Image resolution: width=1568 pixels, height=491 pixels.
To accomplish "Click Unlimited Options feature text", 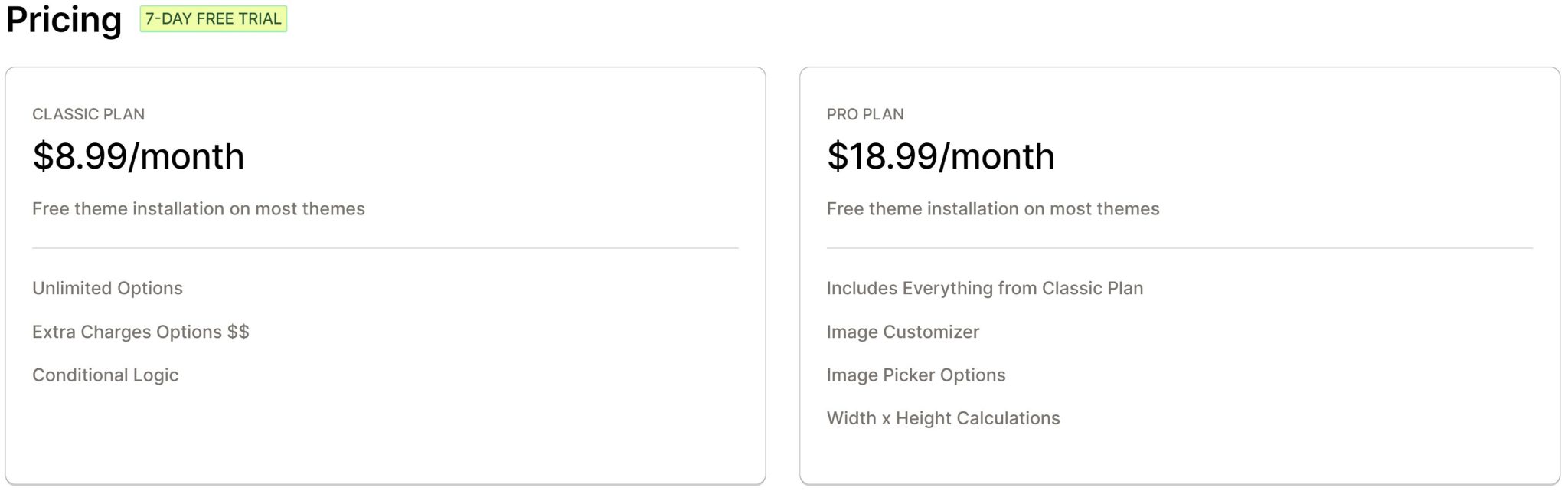I will [x=107, y=288].
